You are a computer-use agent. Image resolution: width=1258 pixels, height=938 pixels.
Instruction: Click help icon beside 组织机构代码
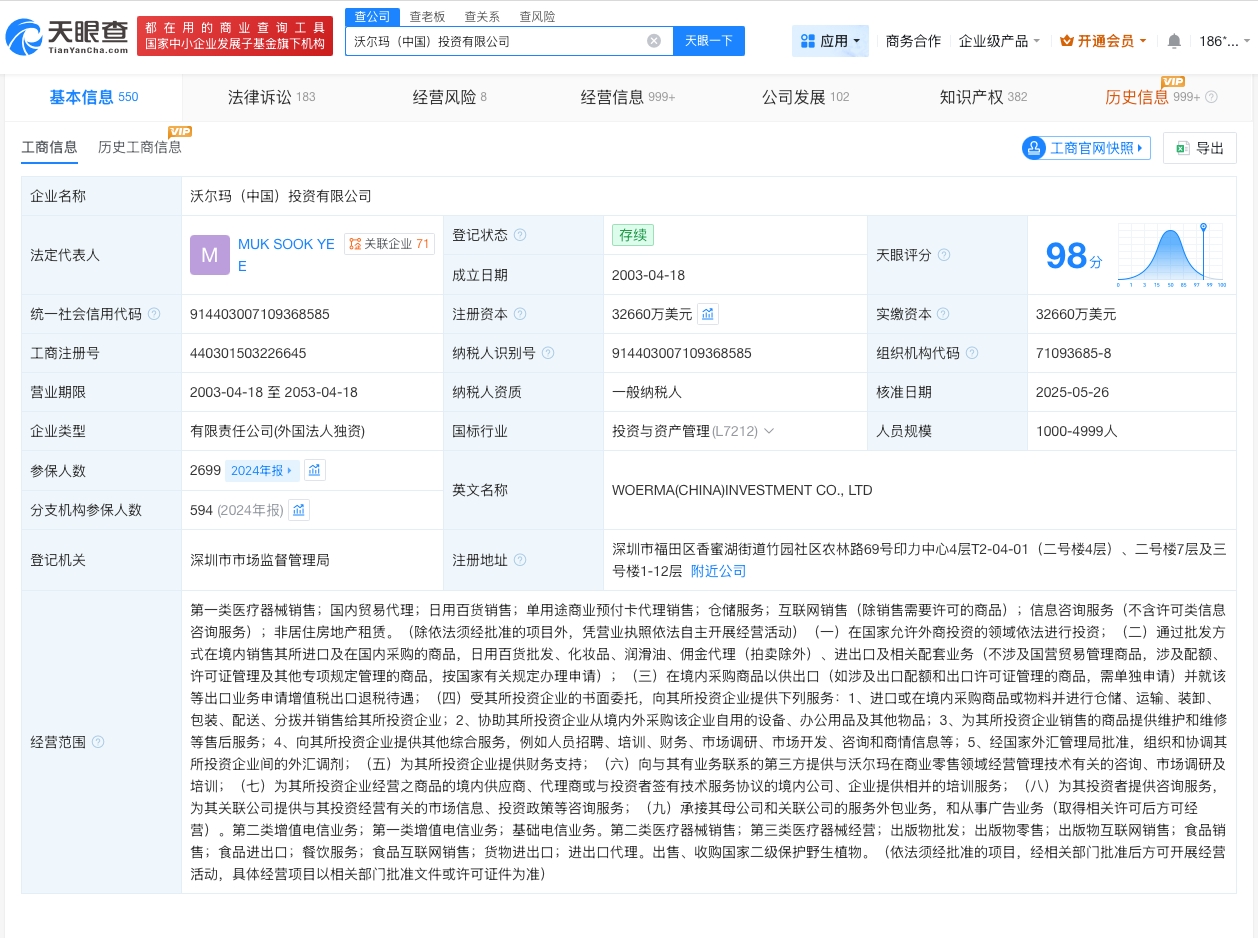pyautogui.click(x=972, y=353)
